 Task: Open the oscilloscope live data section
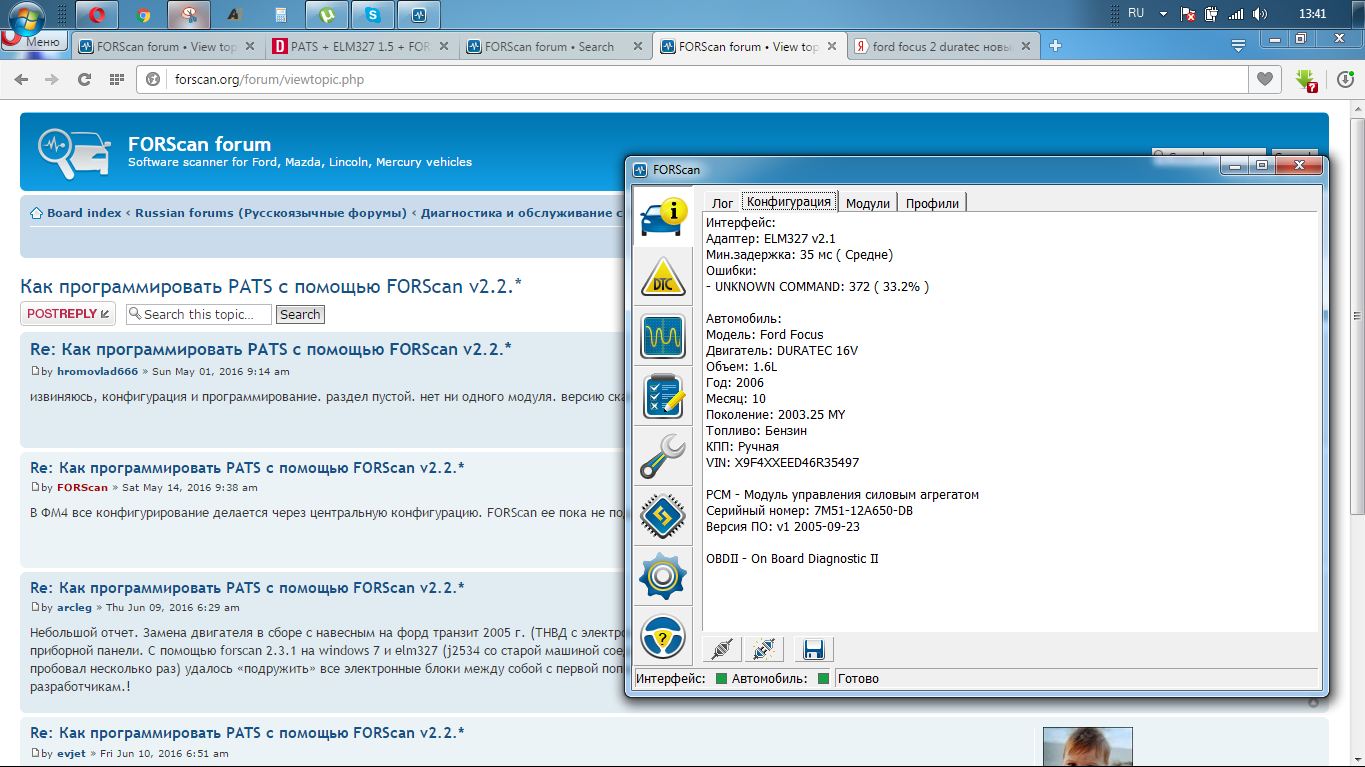tap(663, 337)
